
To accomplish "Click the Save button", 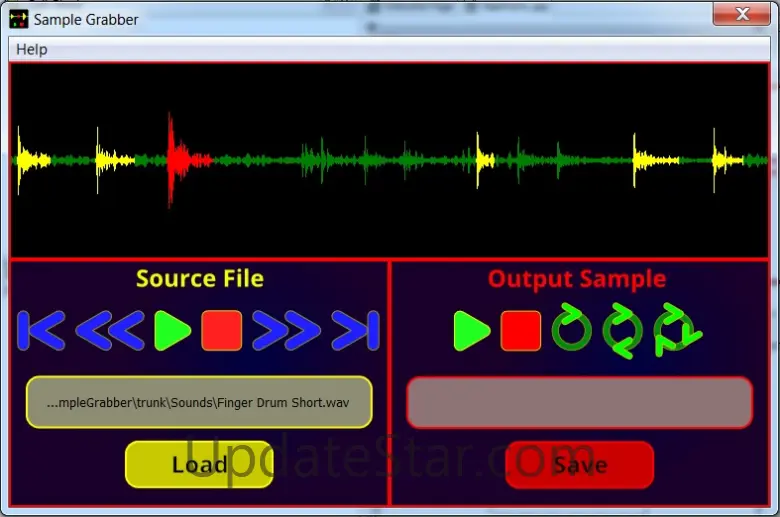I will (x=580, y=465).
